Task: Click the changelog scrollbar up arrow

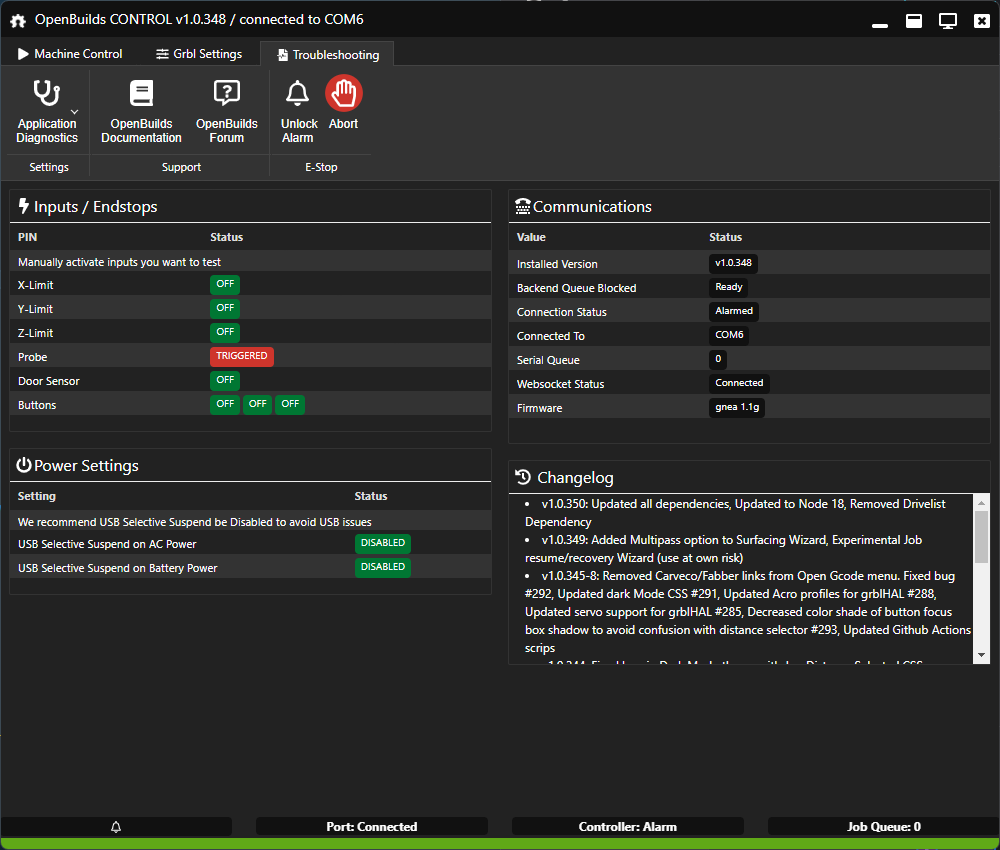Action: [981, 502]
